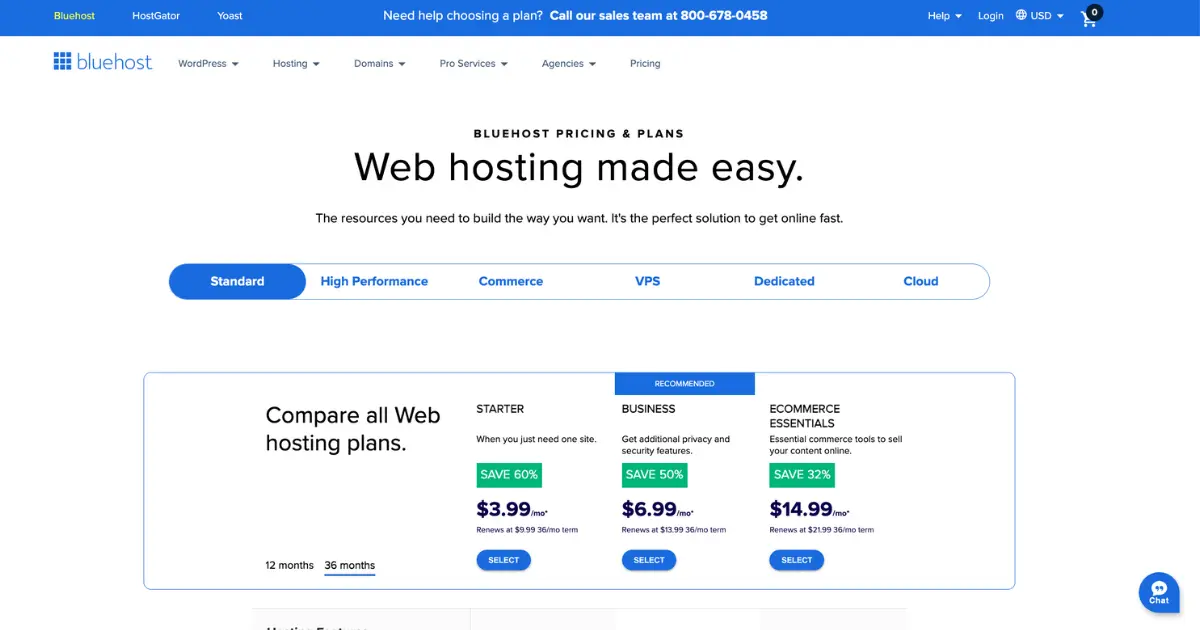Open the Pricing page link
The width and height of the screenshot is (1200, 630).
point(645,64)
